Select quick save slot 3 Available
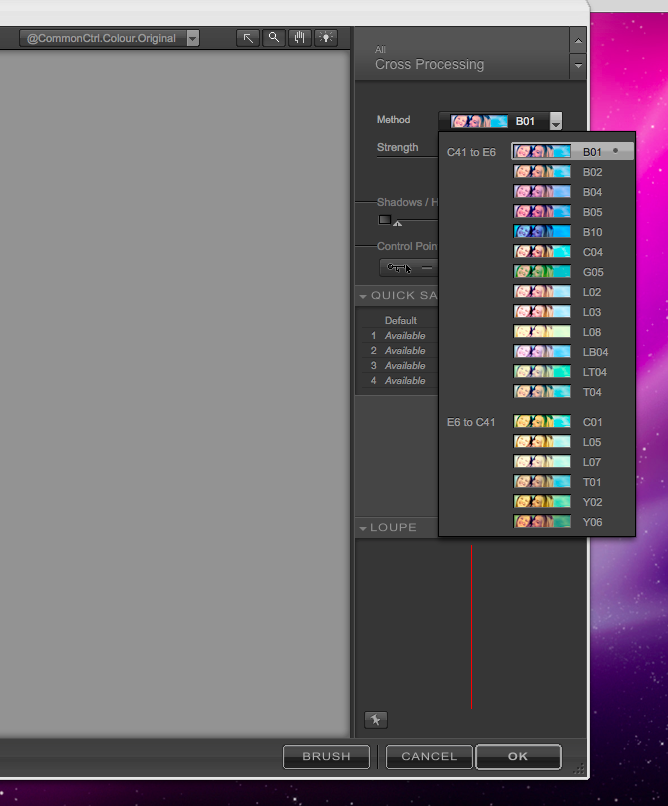The image size is (668, 806). 398,365
